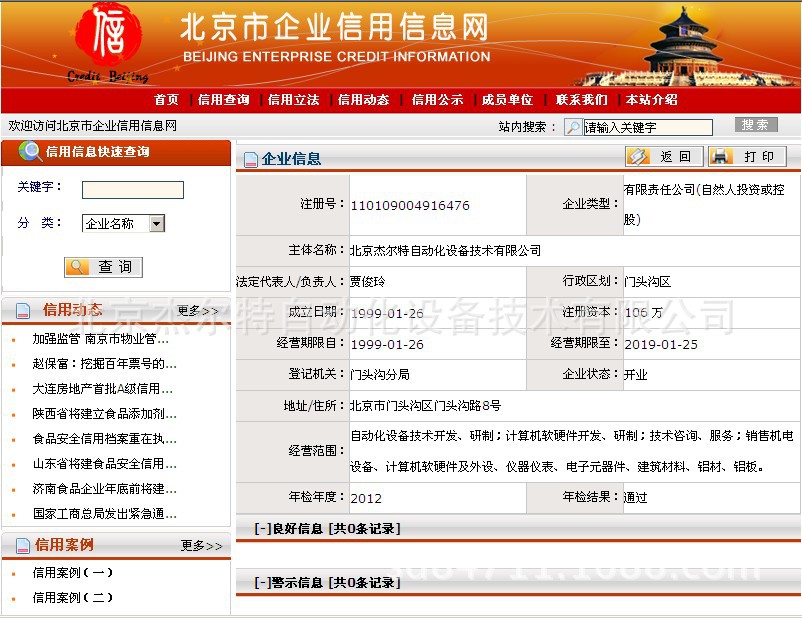Click the 返回 button
This screenshot has width=802, height=618.
[x=664, y=157]
